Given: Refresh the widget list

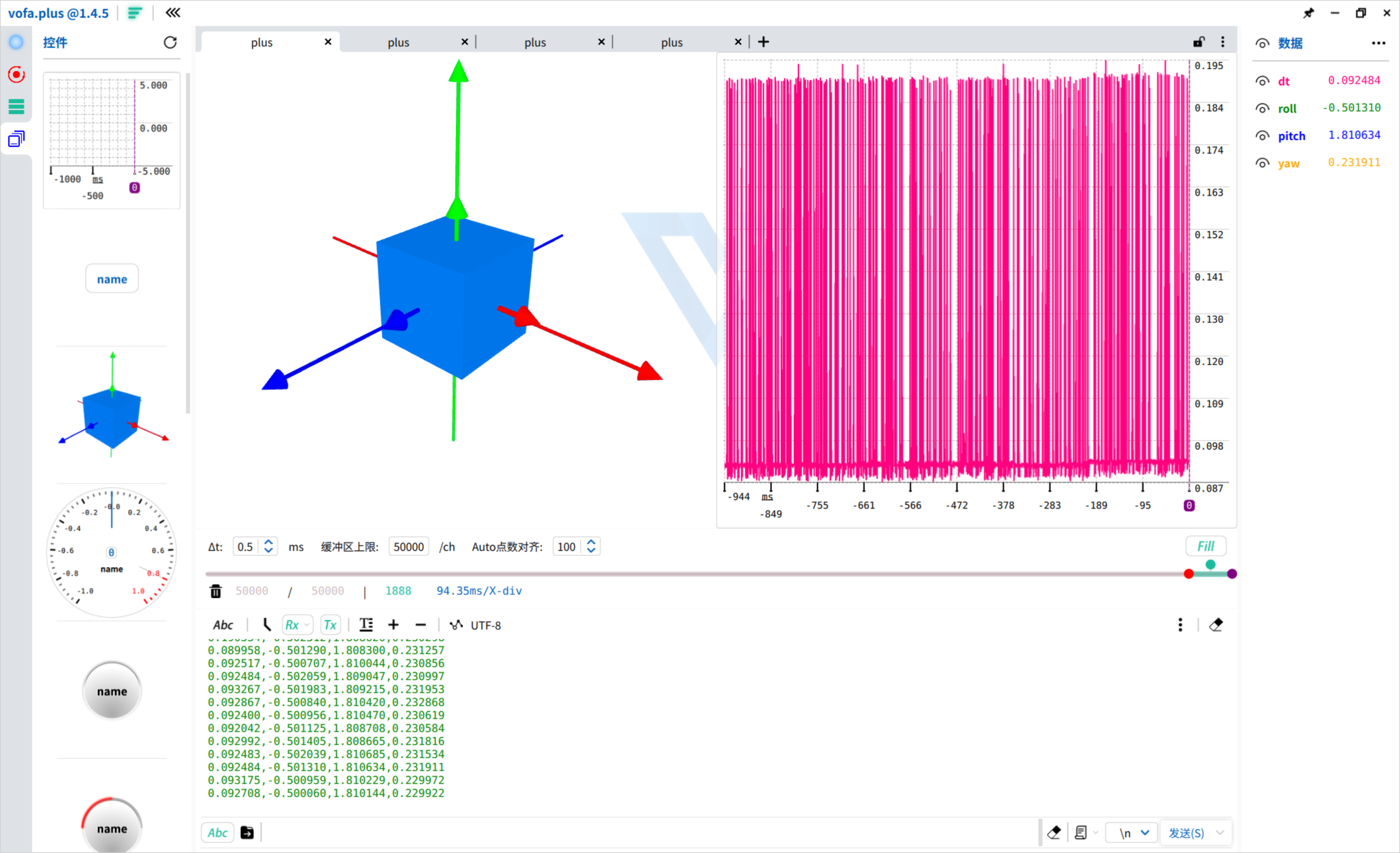Looking at the screenshot, I should 170,43.
